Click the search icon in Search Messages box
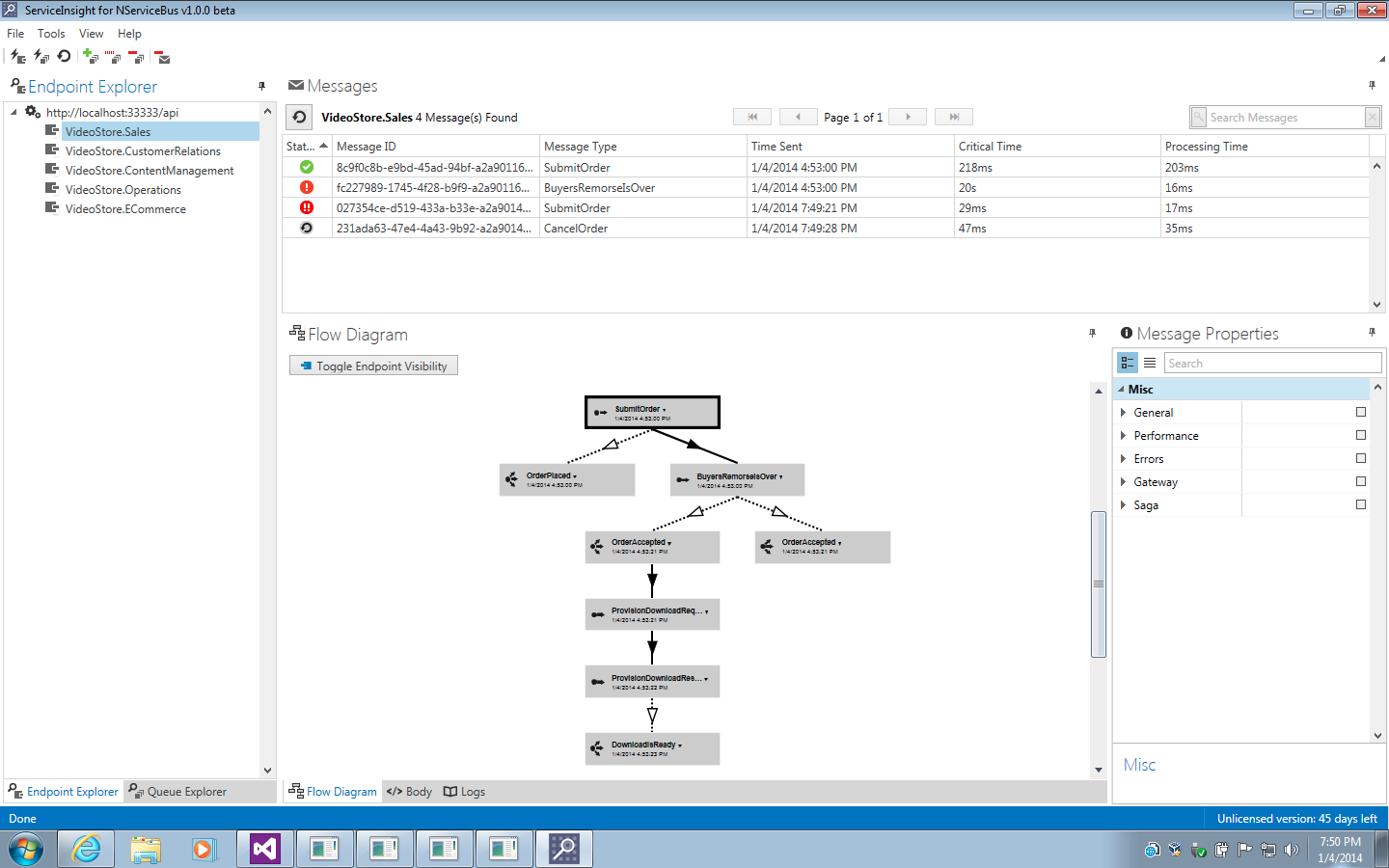Image resolution: width=1389 pixels, height=868 pixels. tap(1199, 117)
